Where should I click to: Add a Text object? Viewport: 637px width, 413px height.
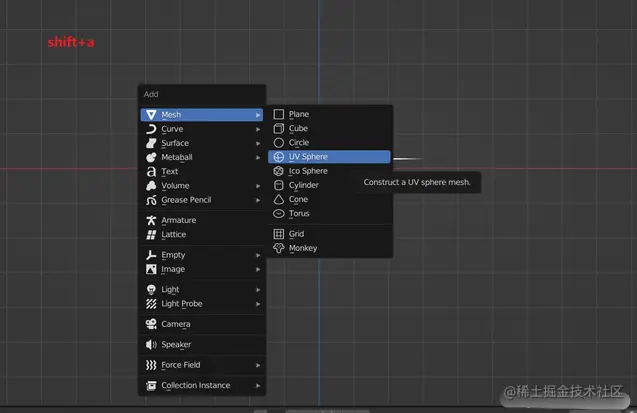tap(202, 172)
